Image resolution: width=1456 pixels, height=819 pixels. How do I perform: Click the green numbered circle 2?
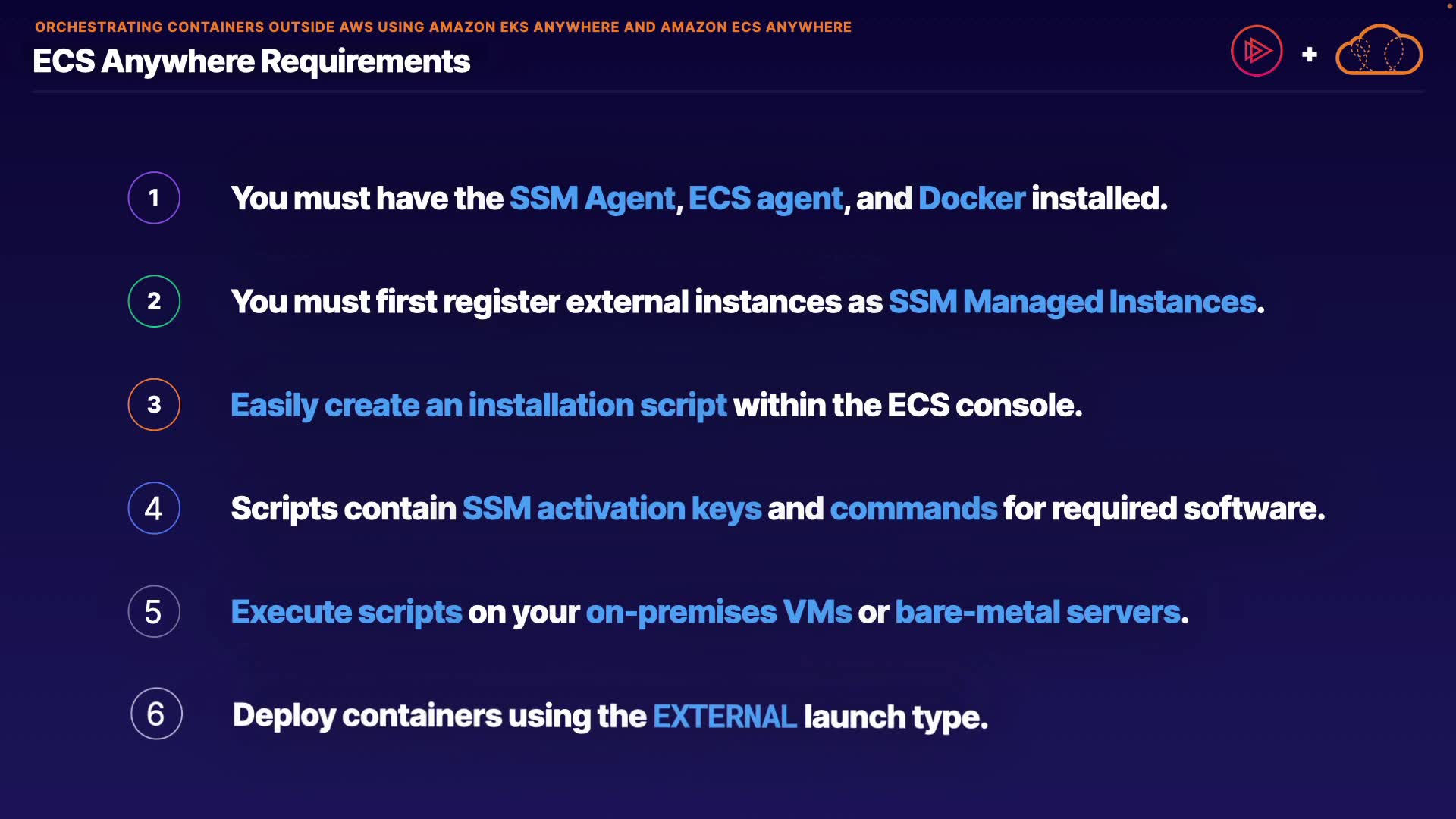point(154,301)
